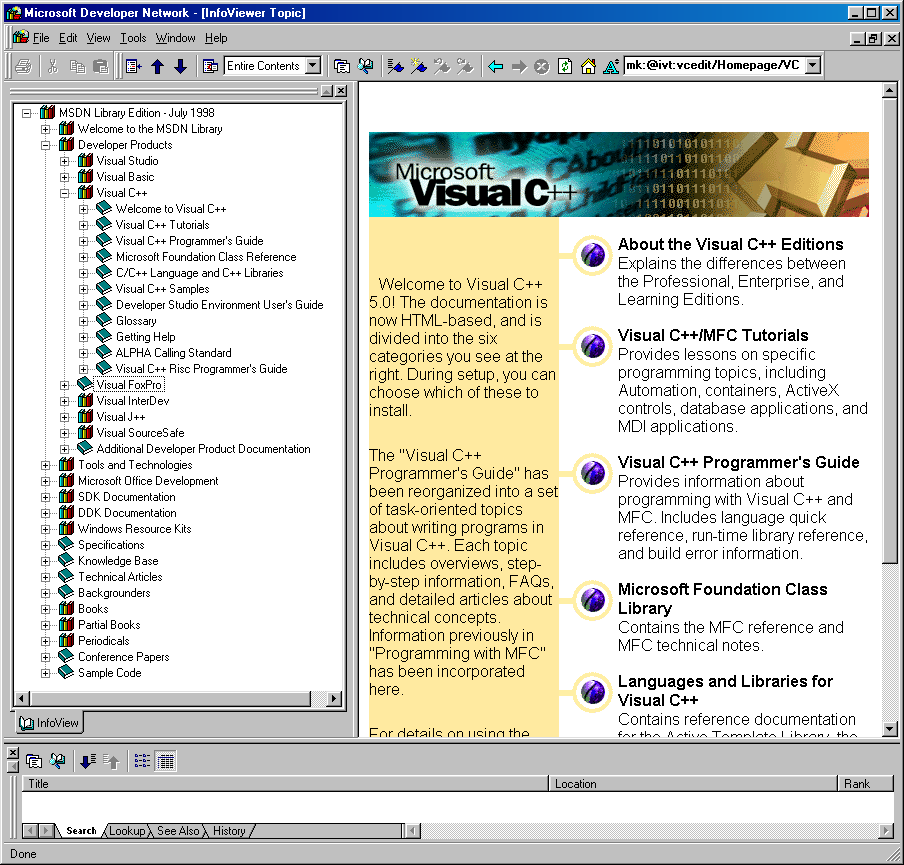Switch results pane to details view

click(x=165, y=761)
